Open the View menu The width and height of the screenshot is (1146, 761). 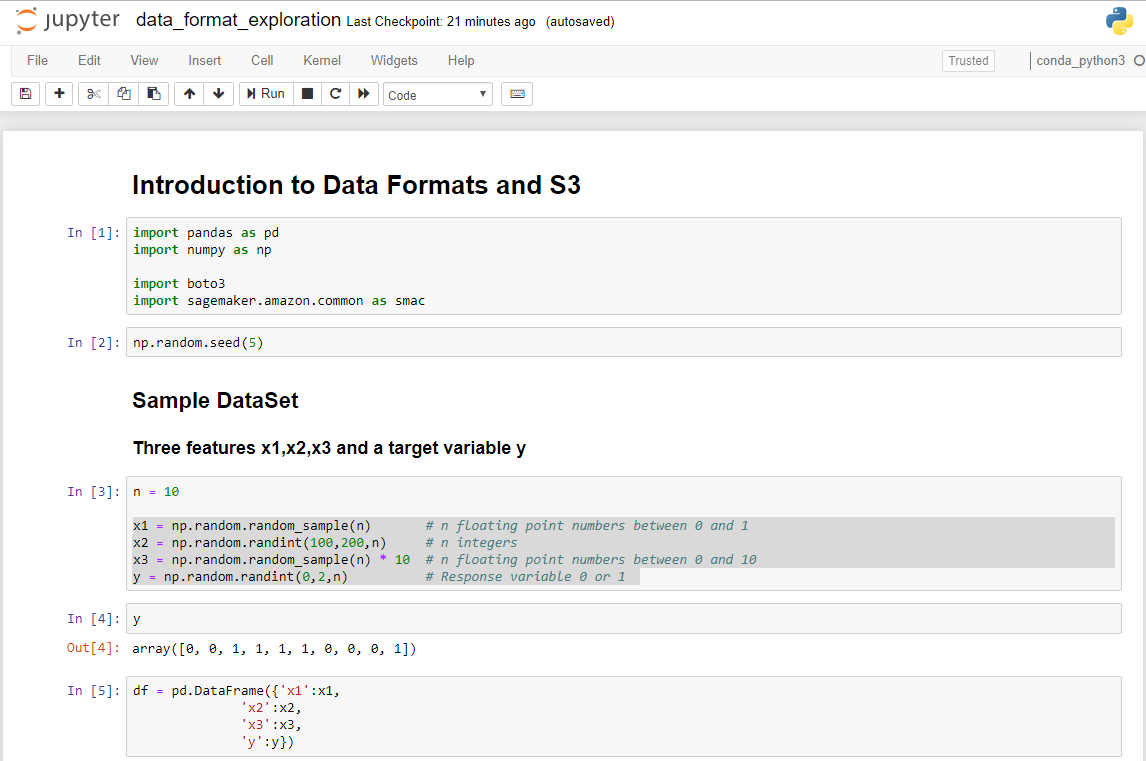144,61
